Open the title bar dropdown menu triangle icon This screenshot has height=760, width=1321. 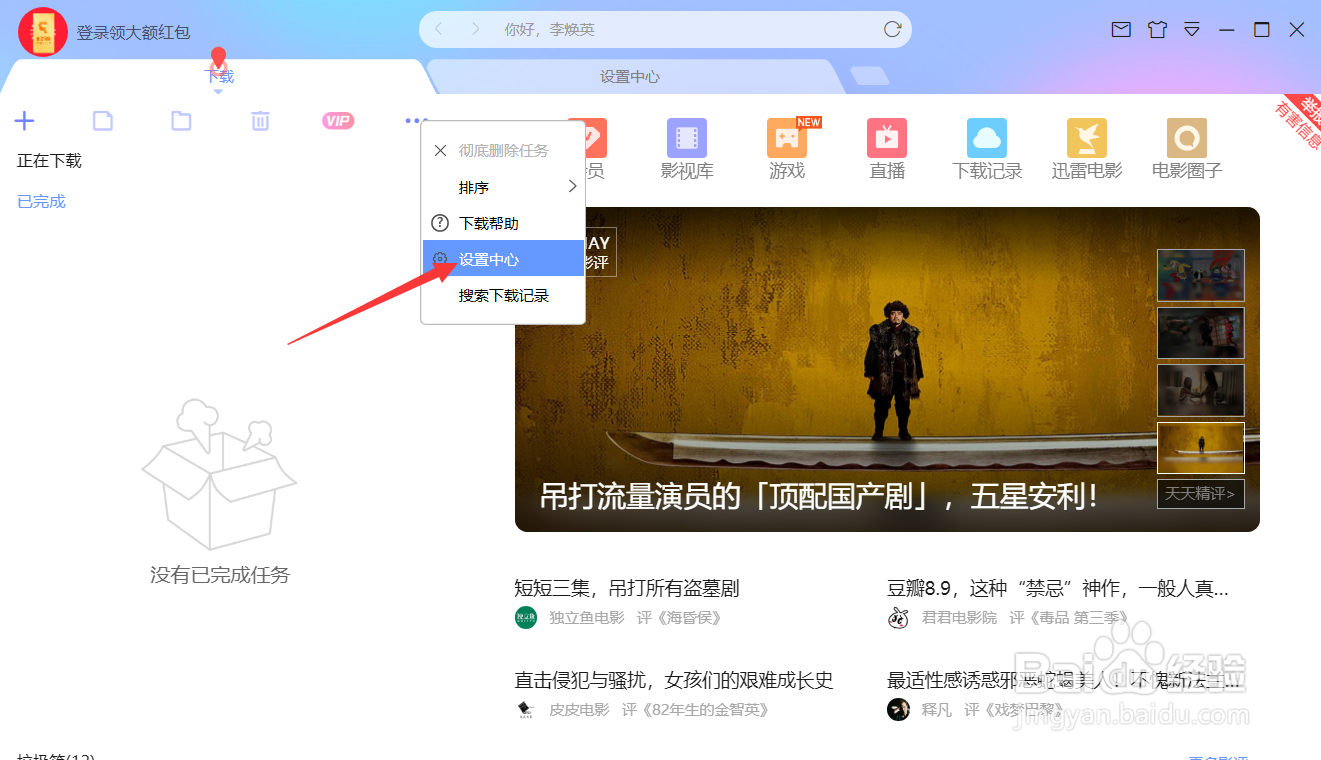[x=1191, y=30]
